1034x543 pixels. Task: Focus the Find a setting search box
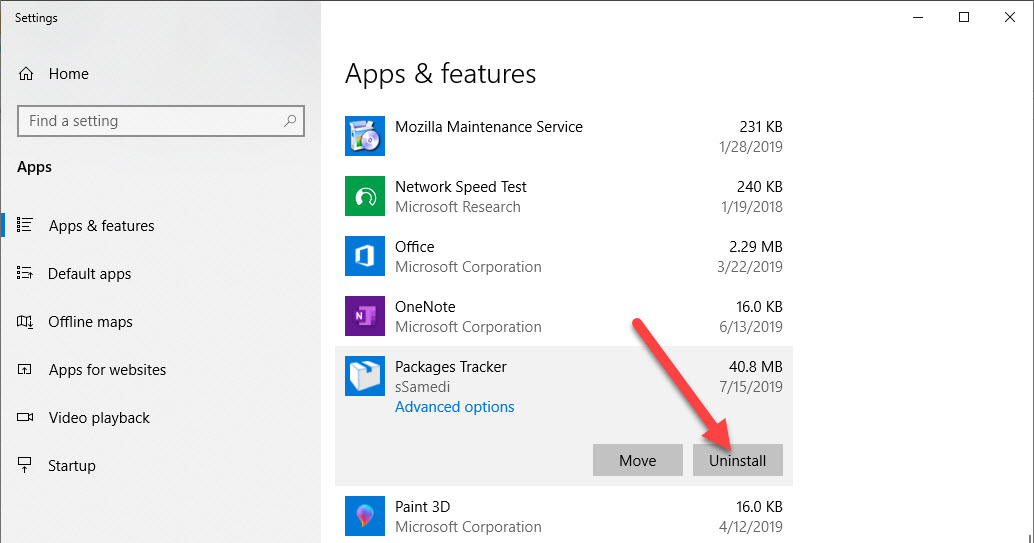161,121
